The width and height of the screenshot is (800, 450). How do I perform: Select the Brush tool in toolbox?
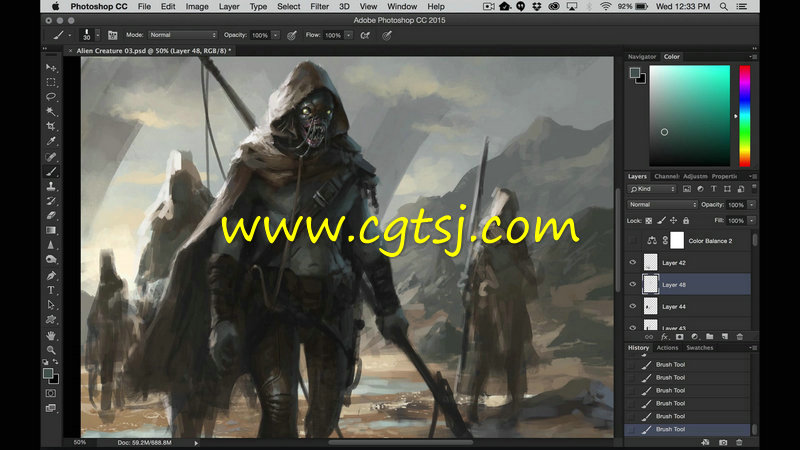point(51,171)
